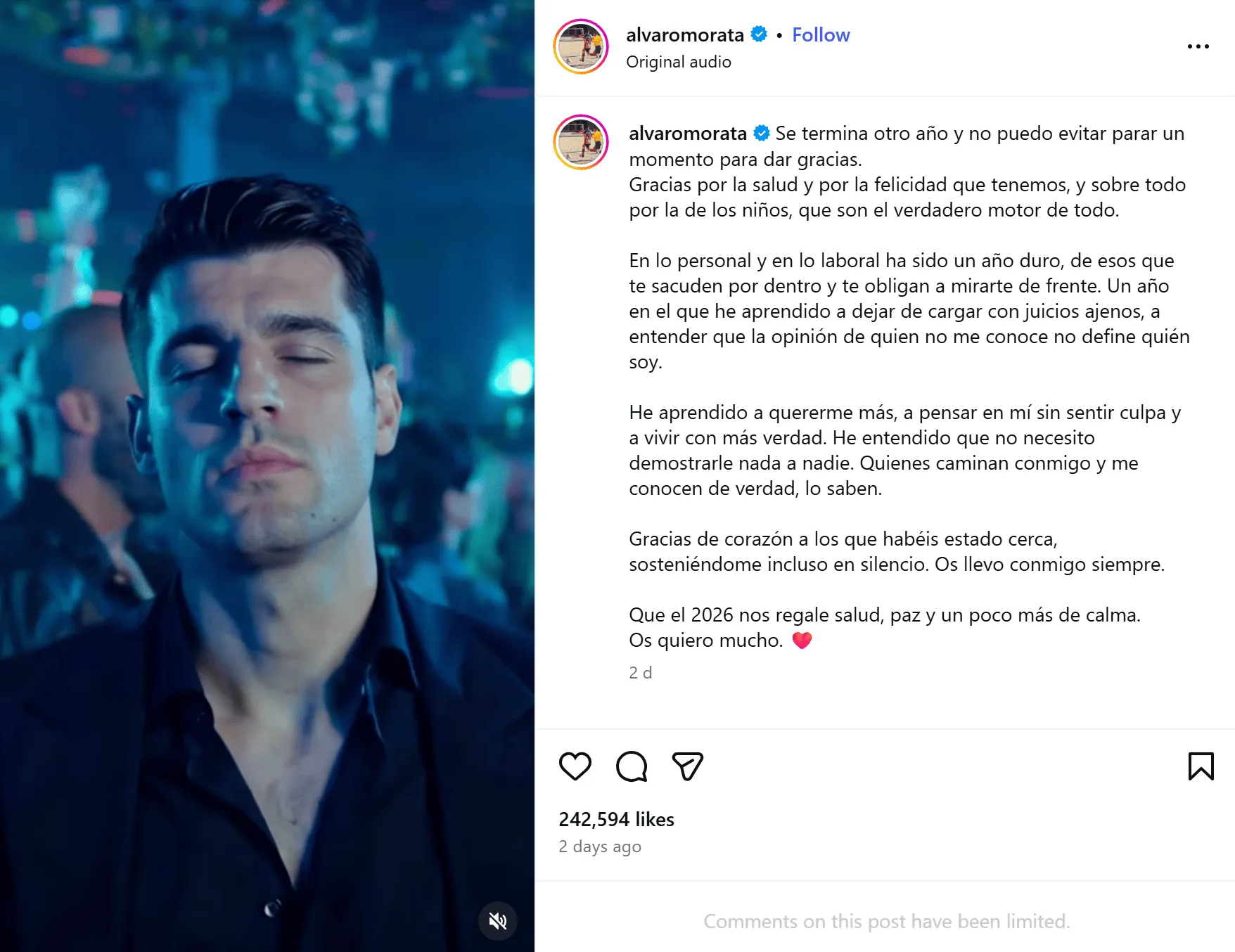This screenshot has height=952, width=1235.
Task: Click the alvaromorata username in the caption
Action: point(687,134)
